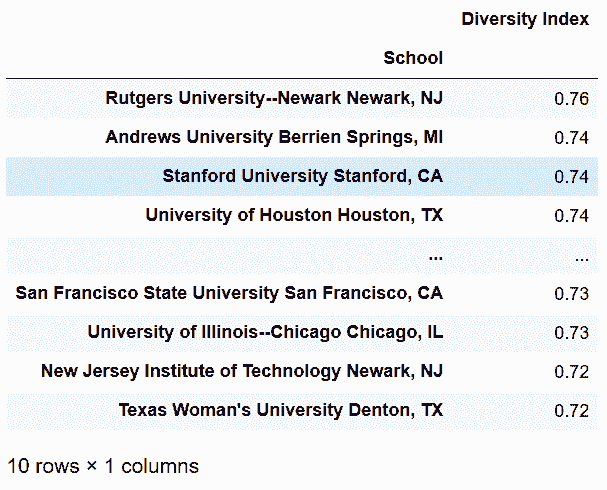This screenshot has width=607, height=490.
Task: Click New Jersey Institute's 0.72 value
Action: click(x=571, y=372)
